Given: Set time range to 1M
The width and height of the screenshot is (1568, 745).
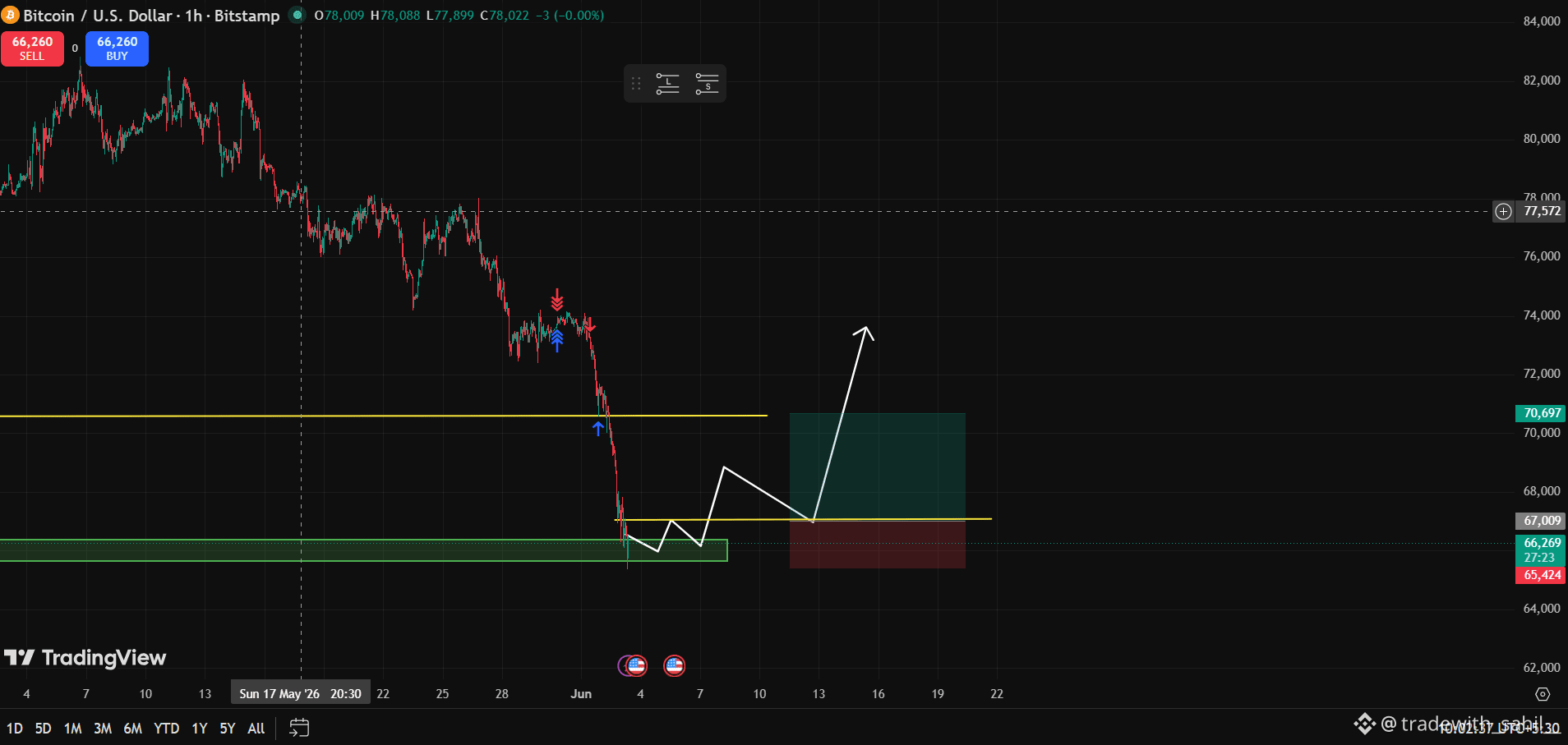Looking at the screenshot, I should coord(72,729).
